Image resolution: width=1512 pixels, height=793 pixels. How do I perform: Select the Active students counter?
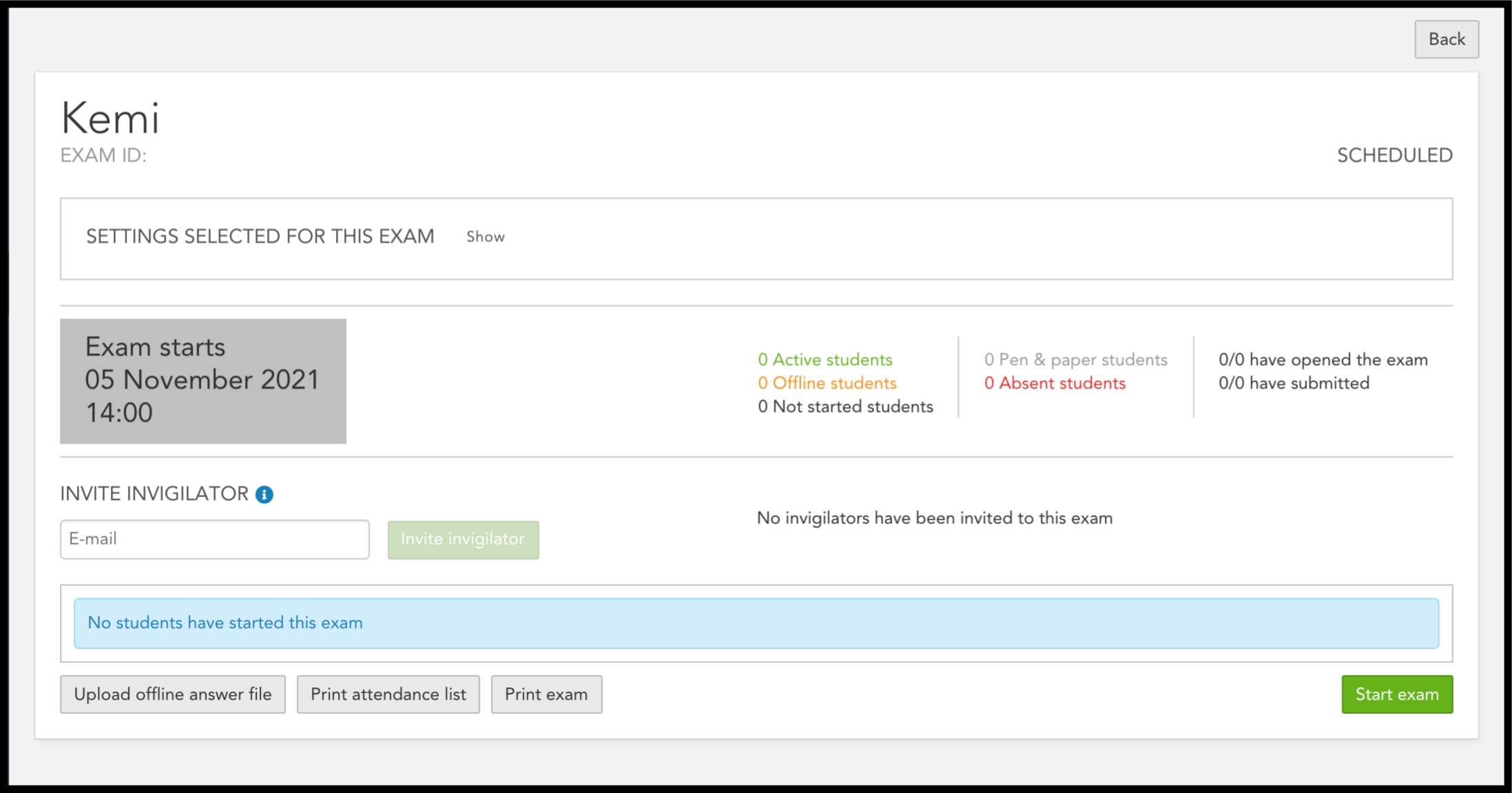825,359
